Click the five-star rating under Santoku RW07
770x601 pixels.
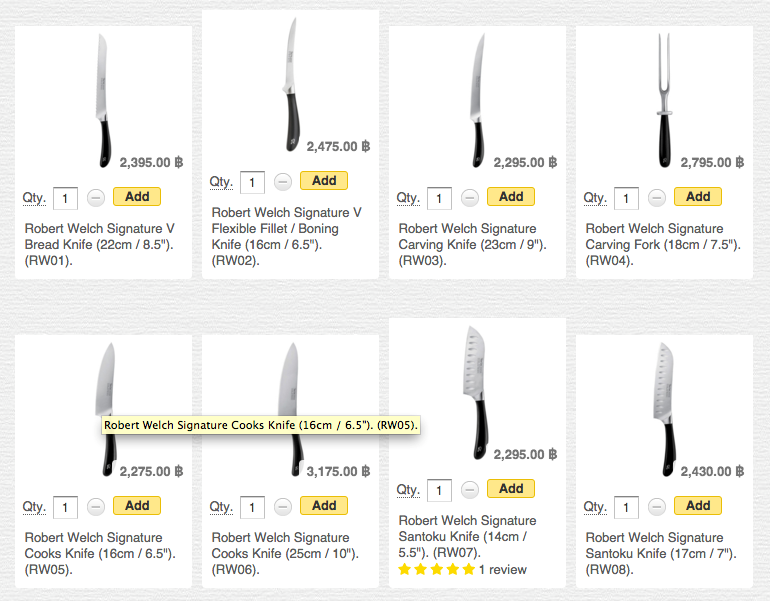click(x=436, y=569)
